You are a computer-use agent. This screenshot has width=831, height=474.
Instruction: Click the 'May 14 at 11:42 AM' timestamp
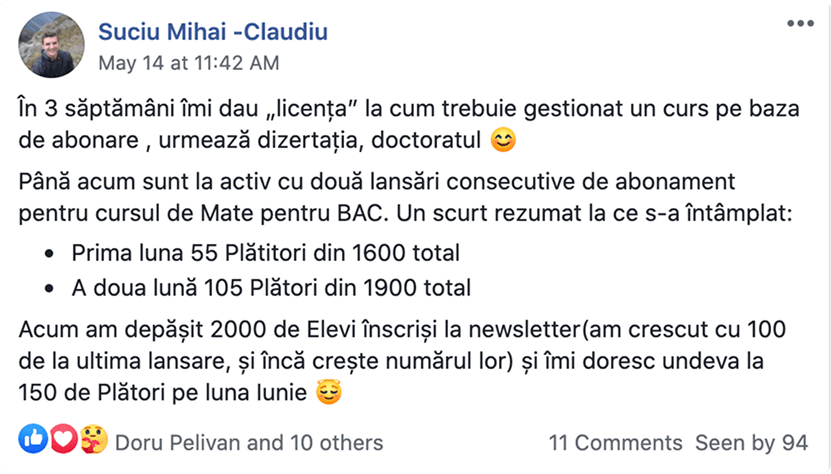point(189,63)
